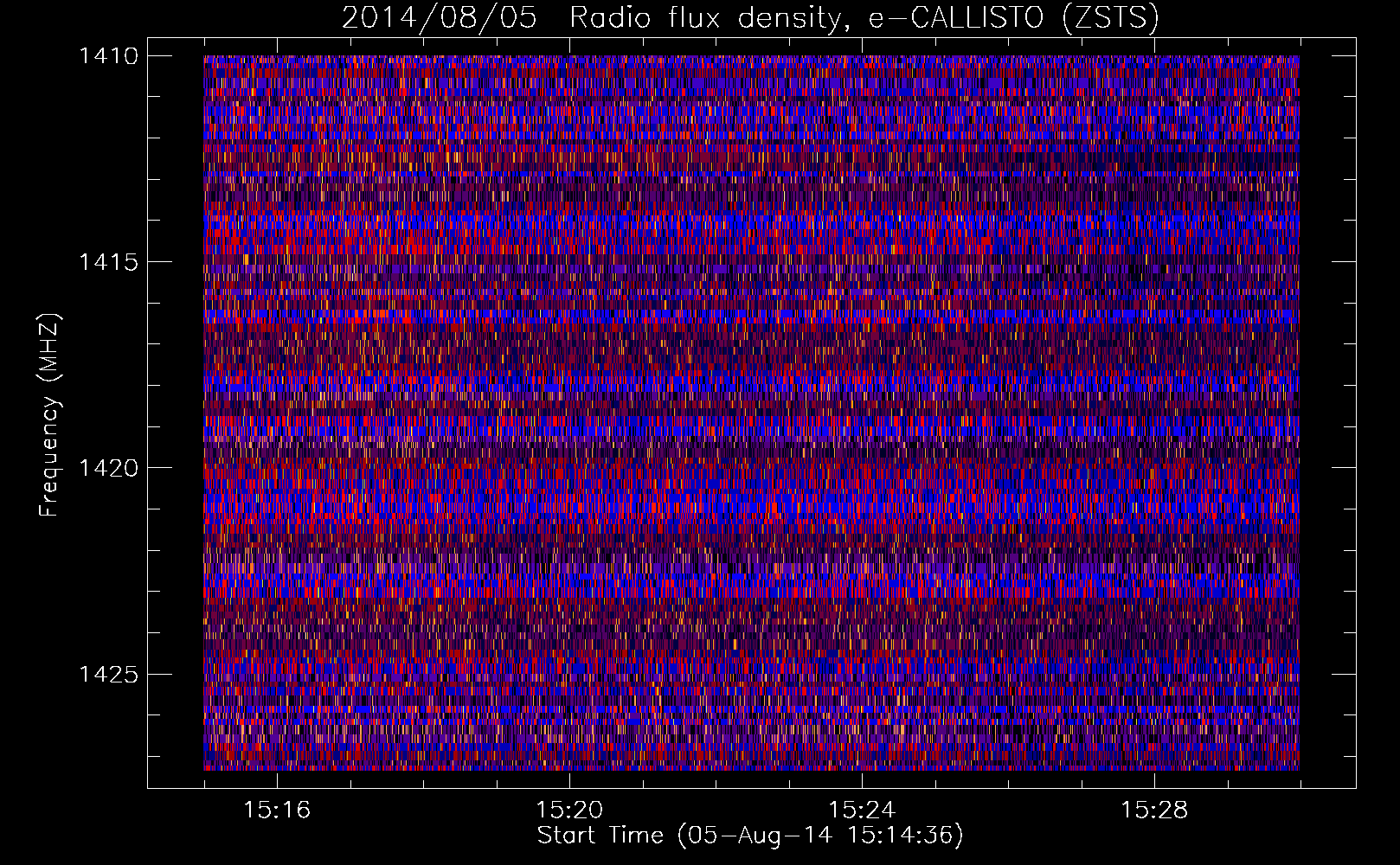Click the 1425 frequency tick label
The height and width of the screenshot is (865, 1400).
[108, 674]
